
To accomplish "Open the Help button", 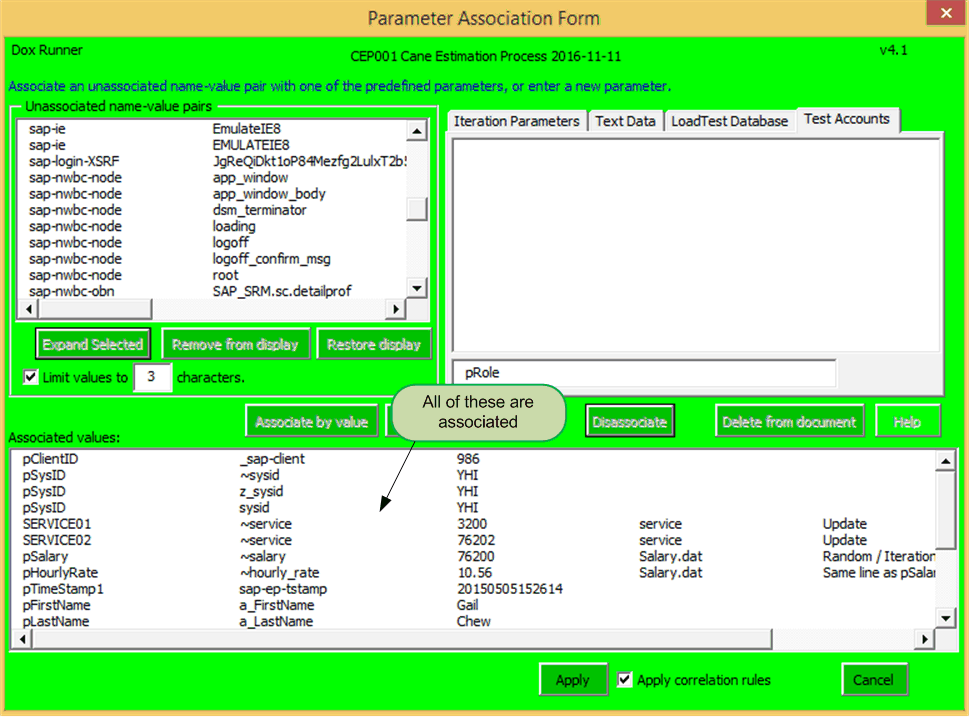I will (x=908, y=422).
